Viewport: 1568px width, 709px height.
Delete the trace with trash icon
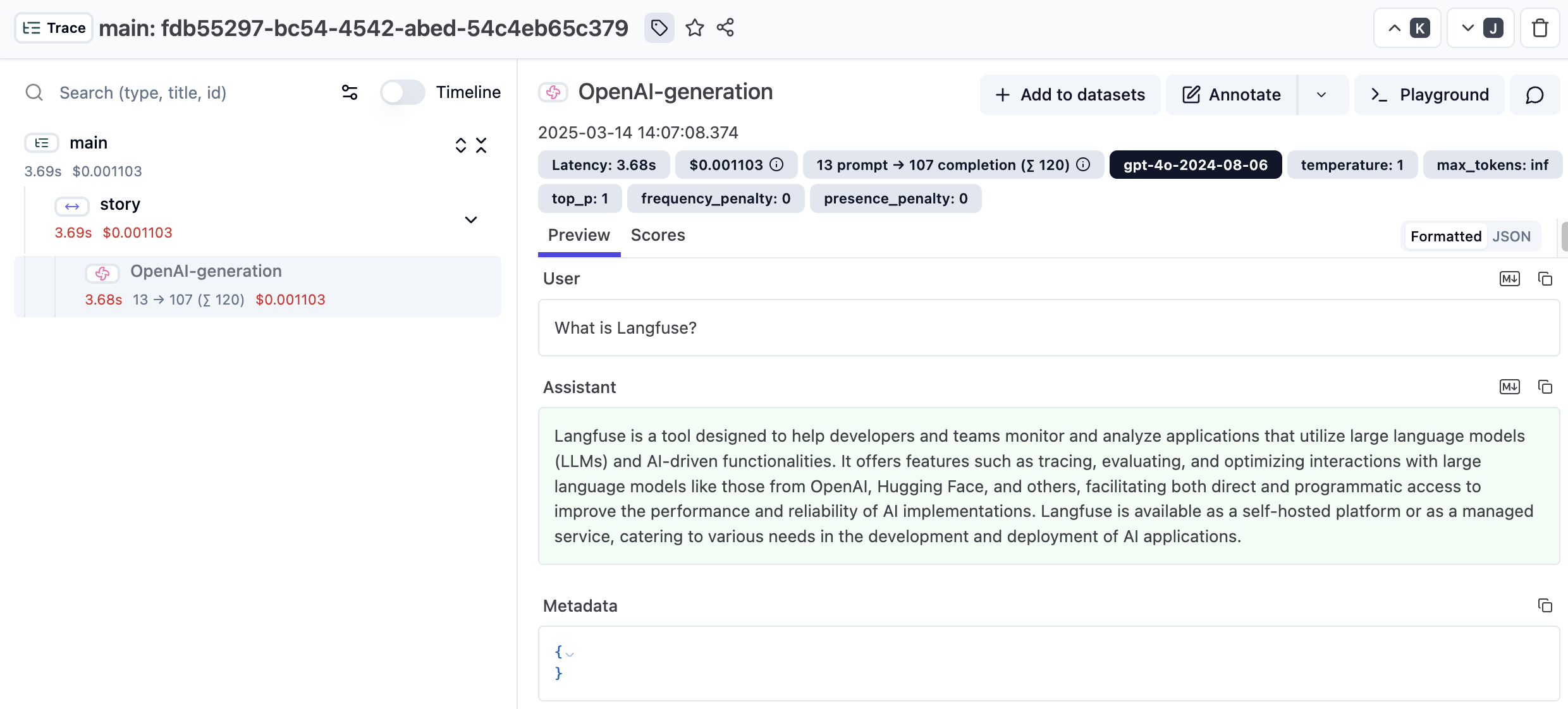[1540, 28]
